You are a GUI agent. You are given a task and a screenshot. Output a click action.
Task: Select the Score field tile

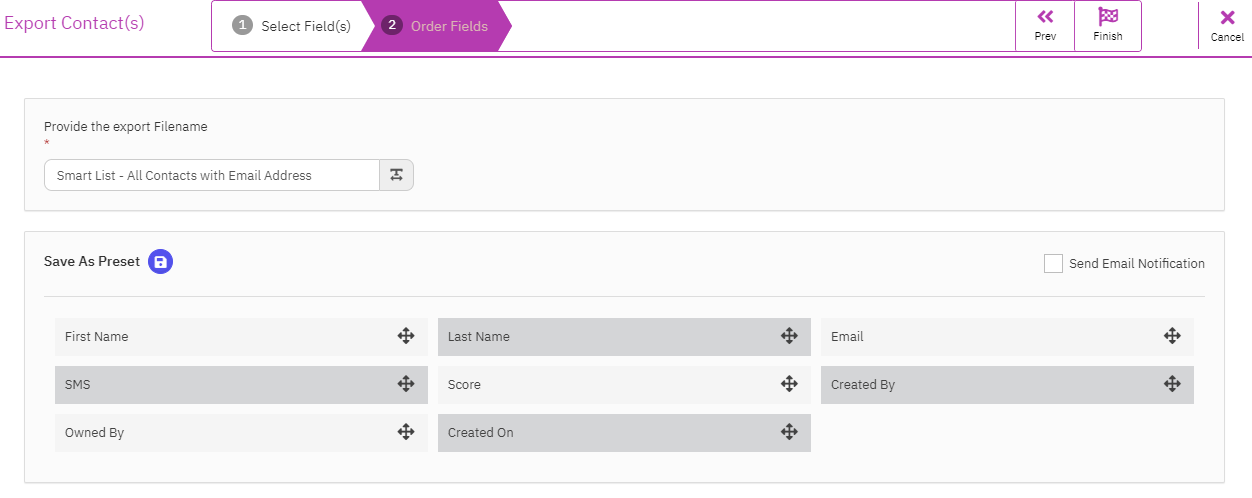(x=624, y=384)
